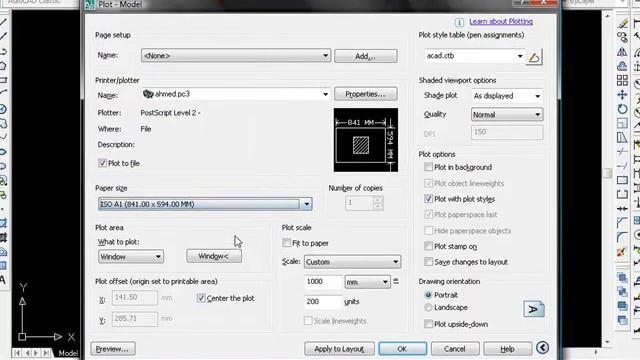This screenshot has height=360, width=640.
Task: Enable Plot stamp on
Action: click(x=428, y=246)
